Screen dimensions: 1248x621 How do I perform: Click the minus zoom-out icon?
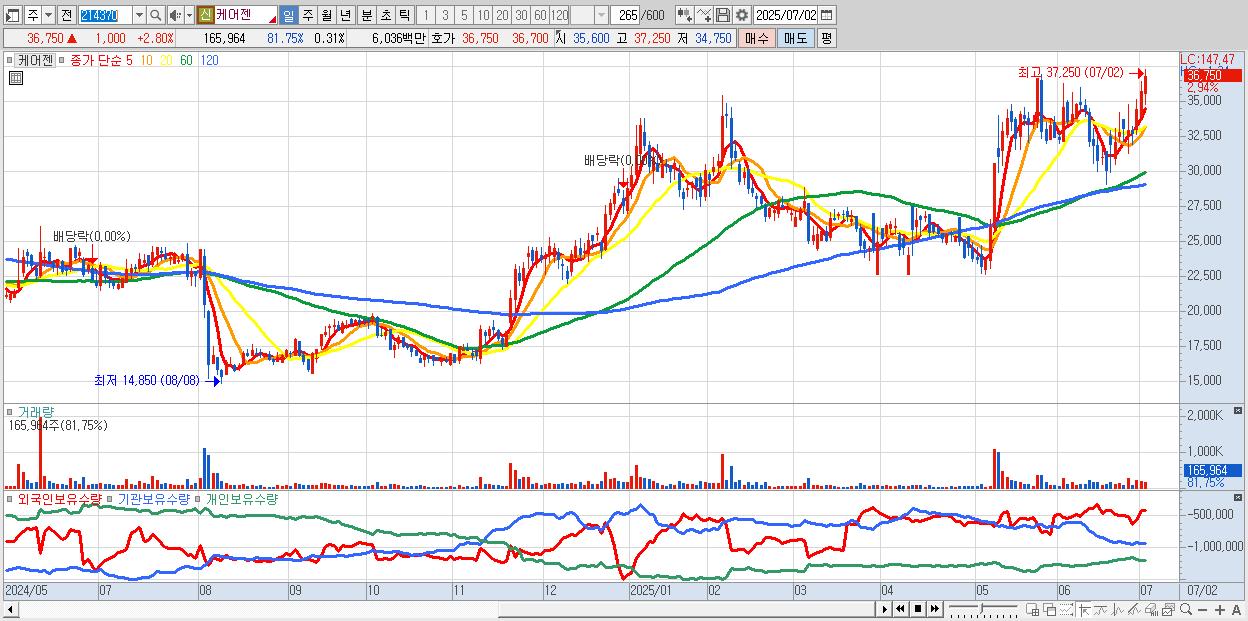1202,610
